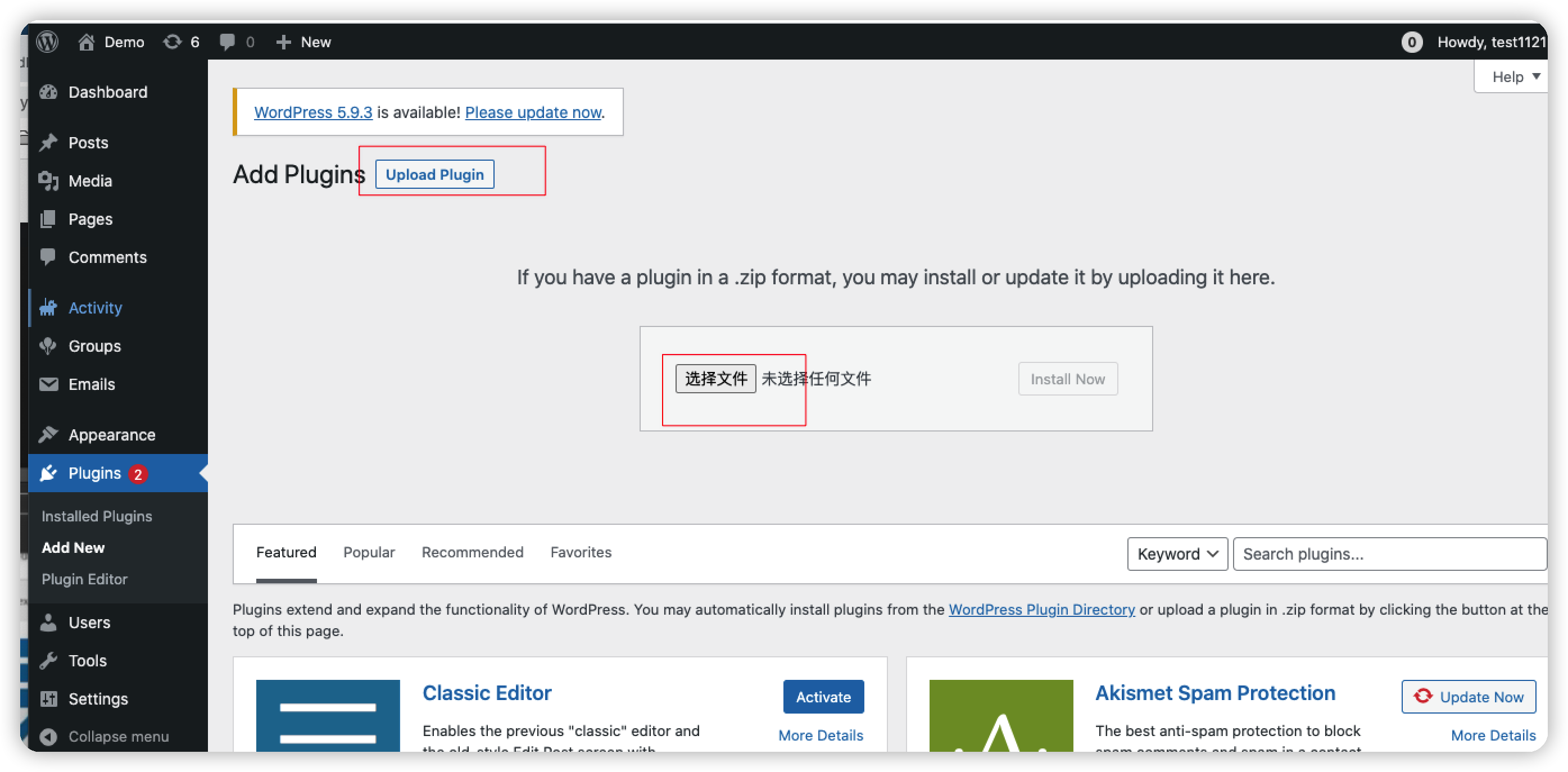Switch to the Popular plugins tab
1568x772 pixels.
368,552
